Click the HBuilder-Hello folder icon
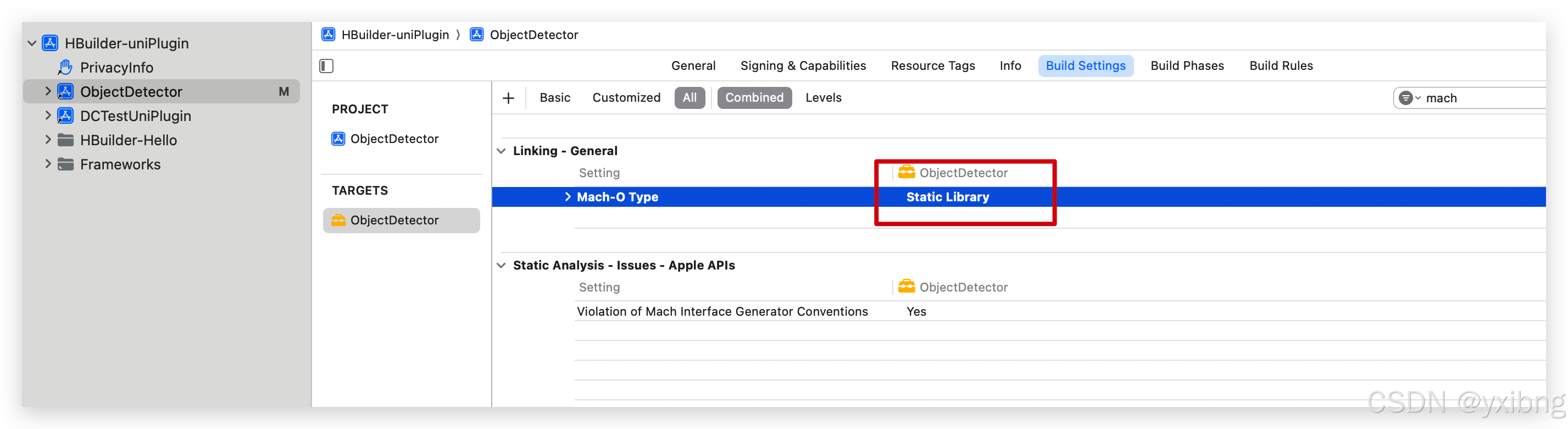 pyautogui.click(x=65, y=140)
